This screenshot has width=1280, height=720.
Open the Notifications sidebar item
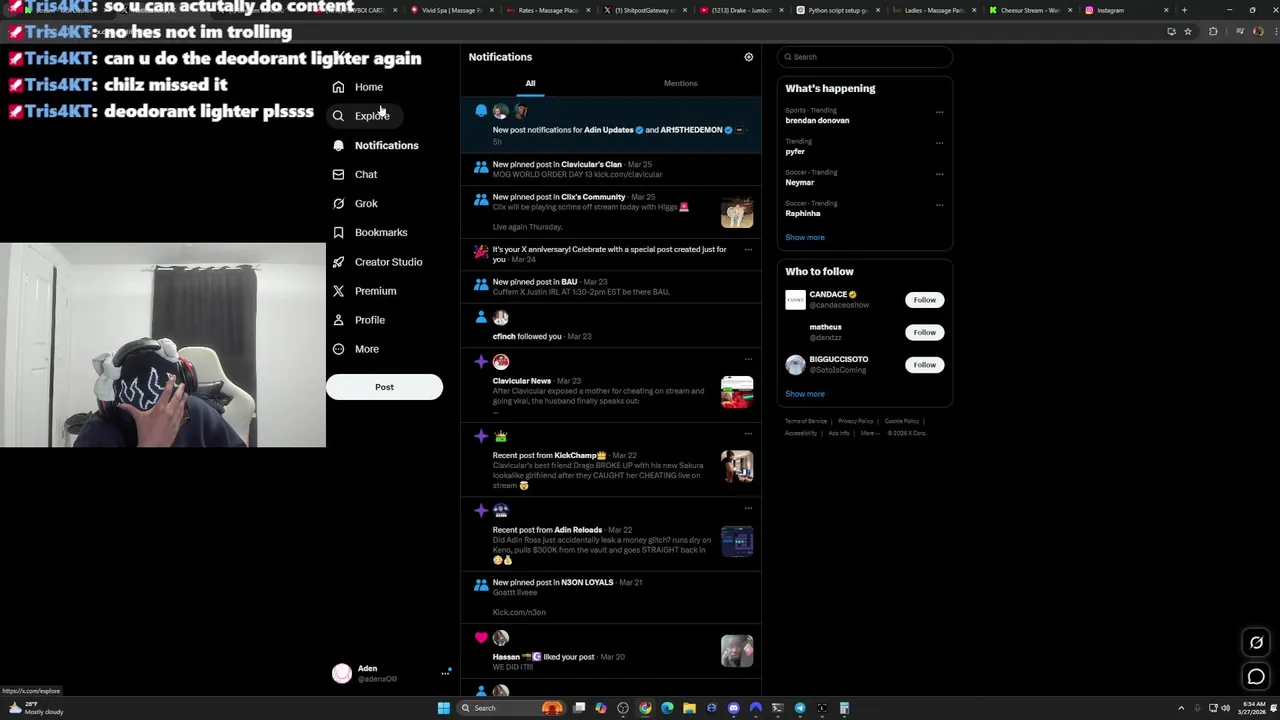point(375,145)
